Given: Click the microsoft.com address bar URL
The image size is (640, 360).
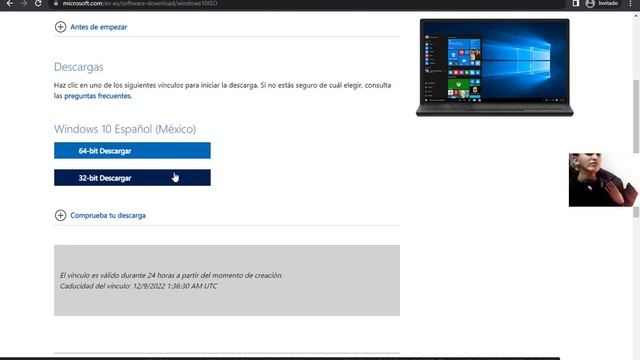Looking at the screenshot, I should 140,3.
